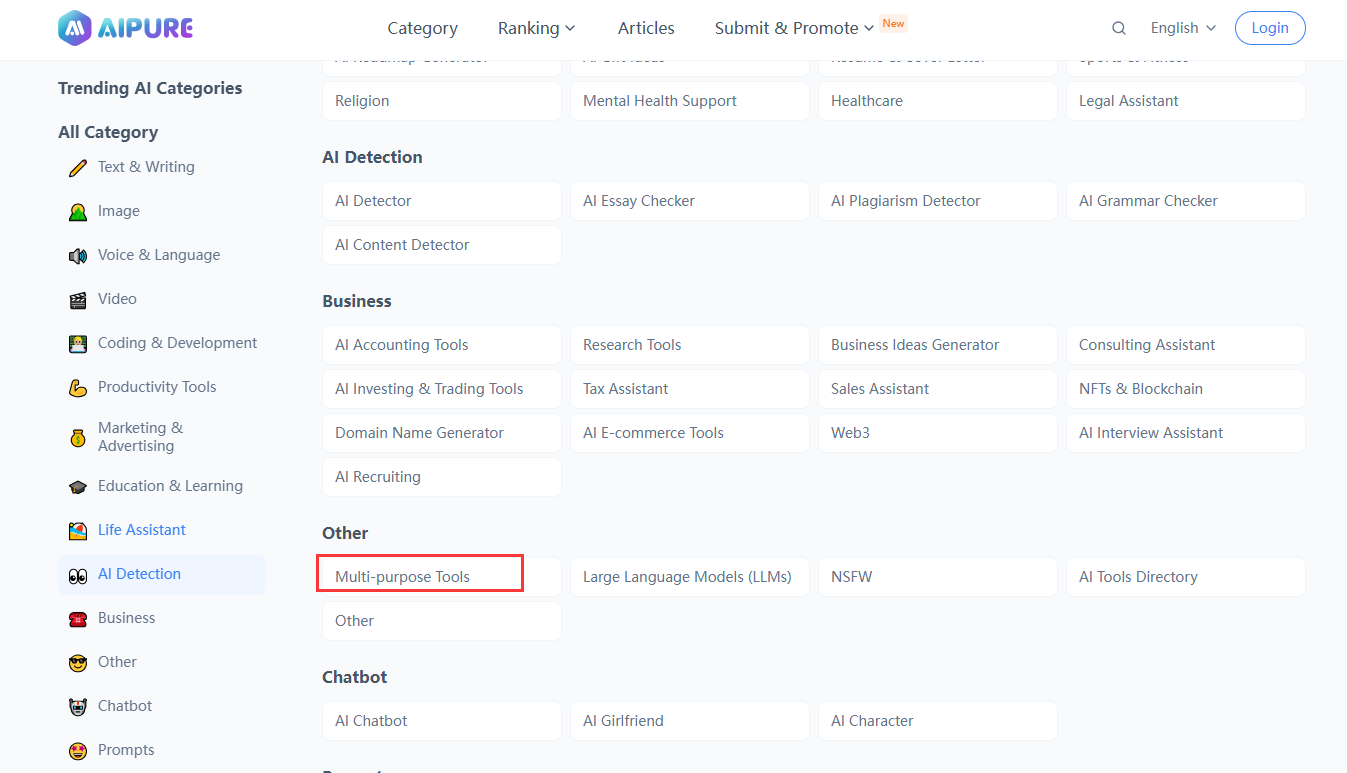Image resolution: width=1347 pixels, height=773 pixels.
Task: Click the flexed arm Productivity Tools icon
Action: click(78, 388)
